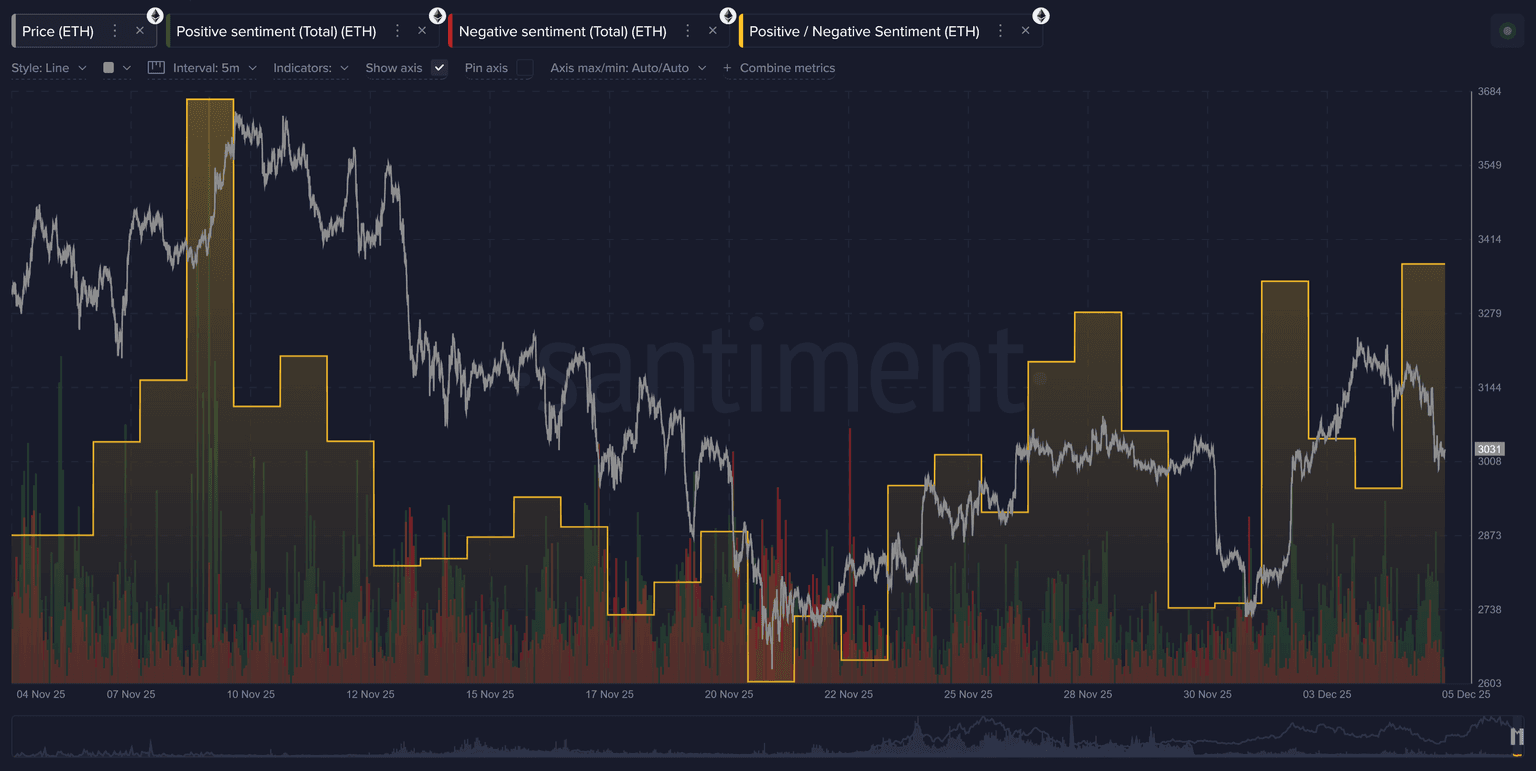Screen dimensions: 1536x771
Task: Click the interval ruler icon
Action: point(156,68)
